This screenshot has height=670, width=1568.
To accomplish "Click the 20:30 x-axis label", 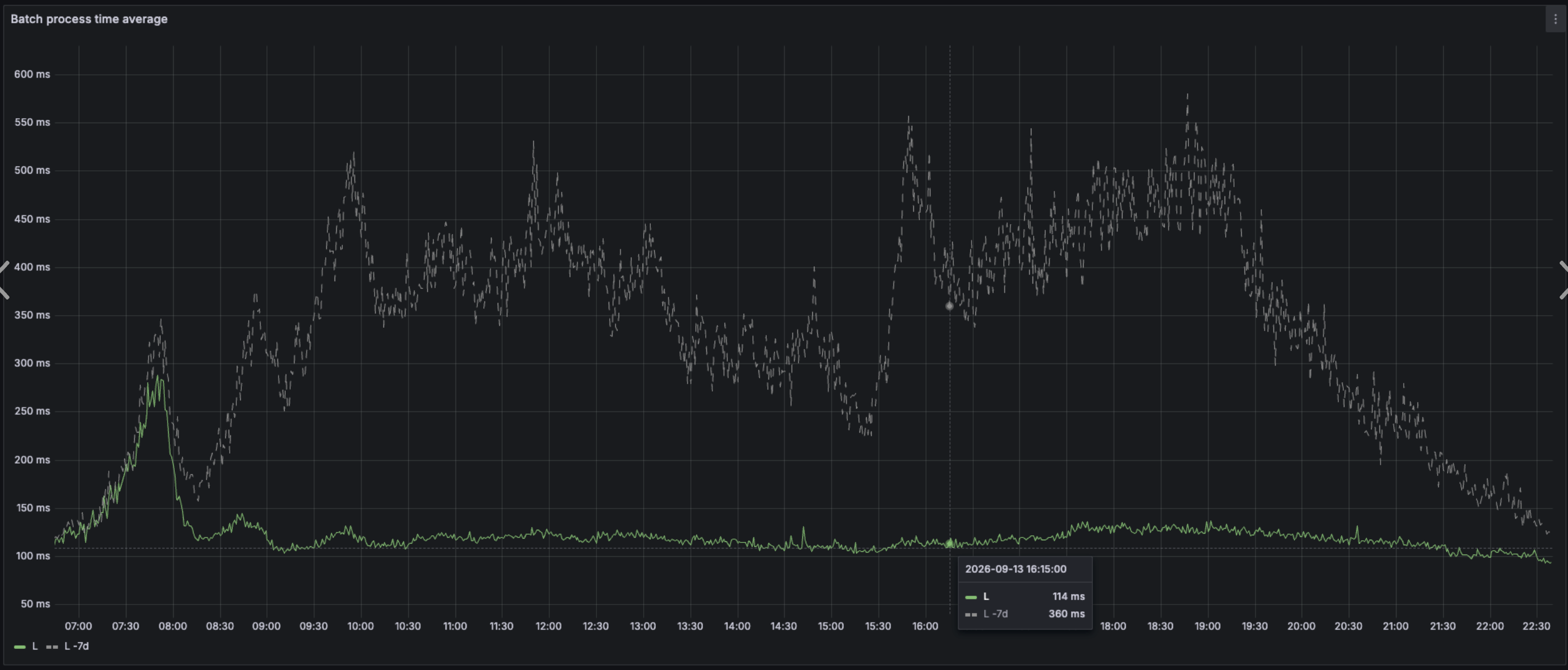I will (1348, 626).
